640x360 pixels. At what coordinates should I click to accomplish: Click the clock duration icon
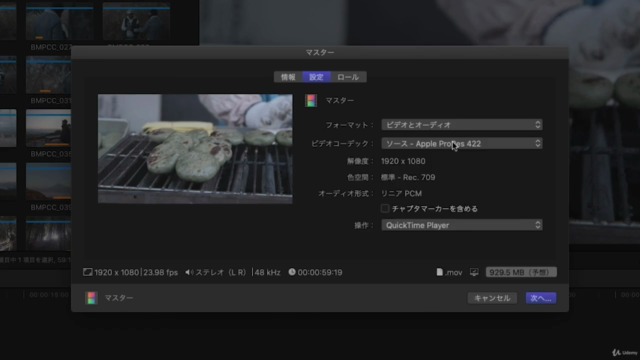pyautogui.click(x=292, y=272)
